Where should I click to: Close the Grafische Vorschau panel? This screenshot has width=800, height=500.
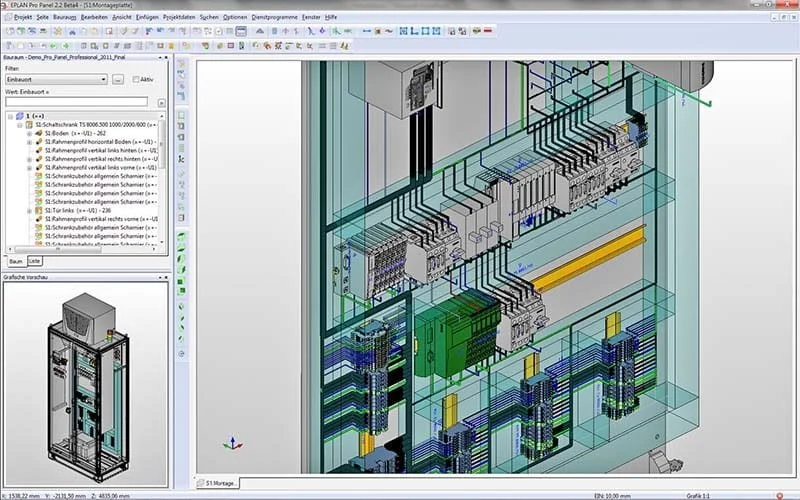166,277
